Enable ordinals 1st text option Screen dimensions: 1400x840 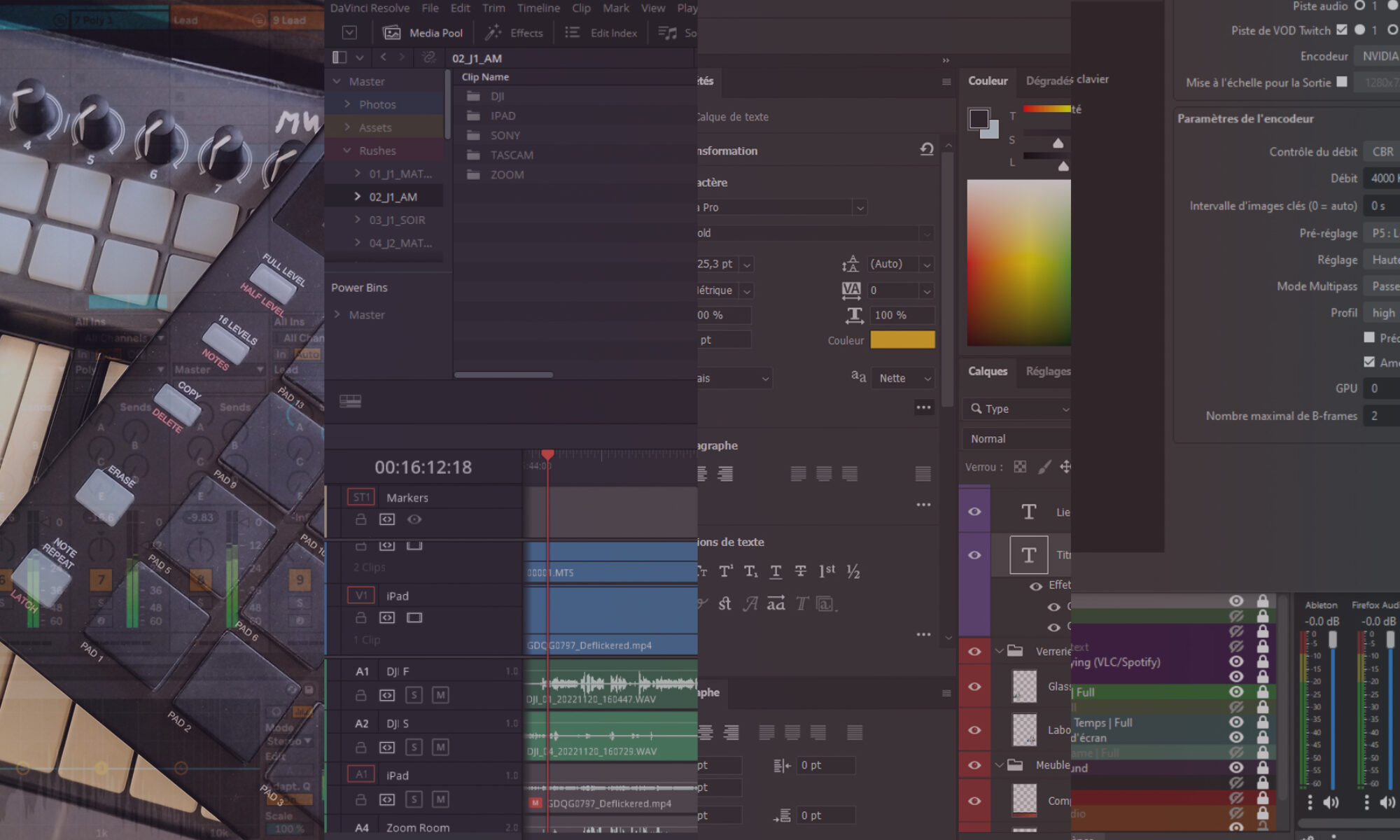click(827, 571)
